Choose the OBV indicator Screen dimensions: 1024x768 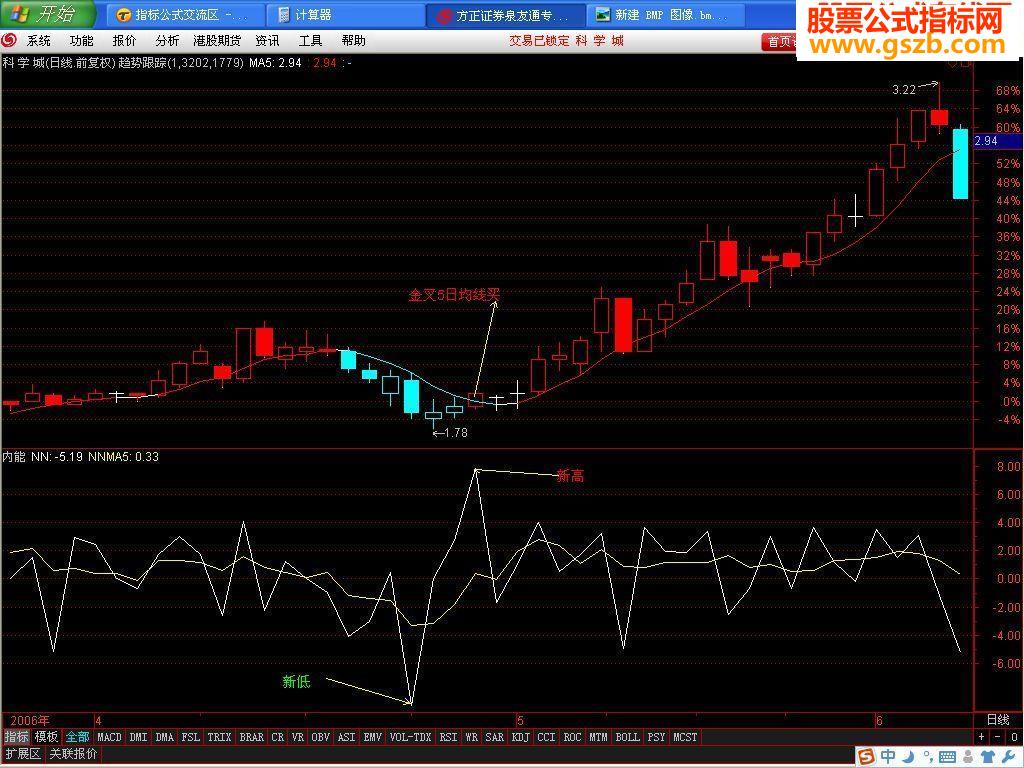pyautogui.click(x=321, y=737)
